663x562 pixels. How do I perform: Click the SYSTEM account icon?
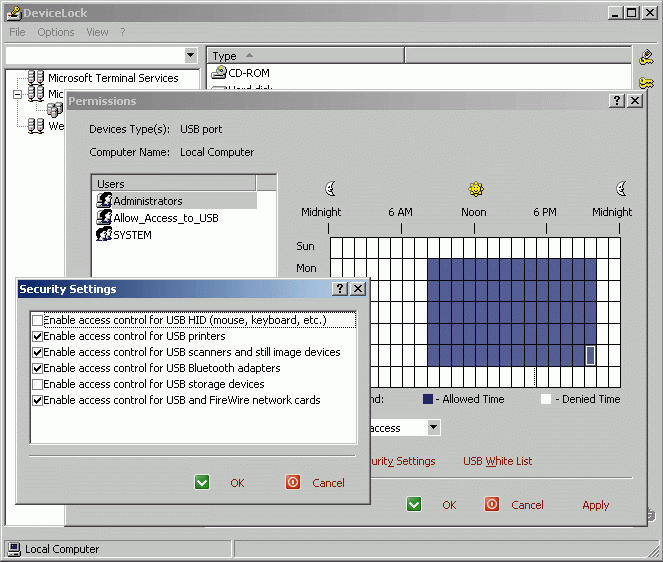click(x=104, y=234)
